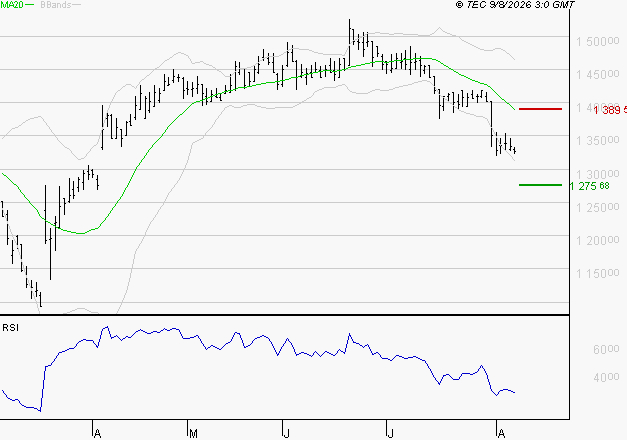Click the red 1 389 resistance value
The image size is (627, 440).
point(610,110)
